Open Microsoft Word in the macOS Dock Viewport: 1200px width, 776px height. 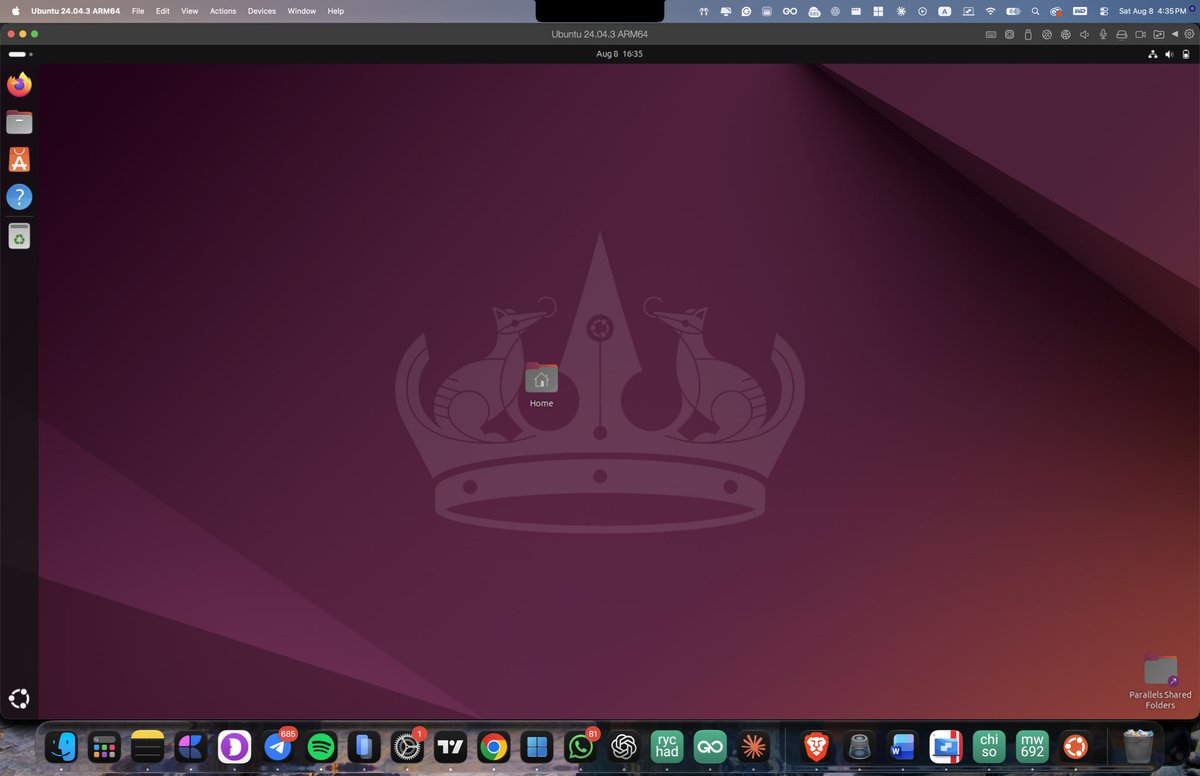(x=902, y=746)
